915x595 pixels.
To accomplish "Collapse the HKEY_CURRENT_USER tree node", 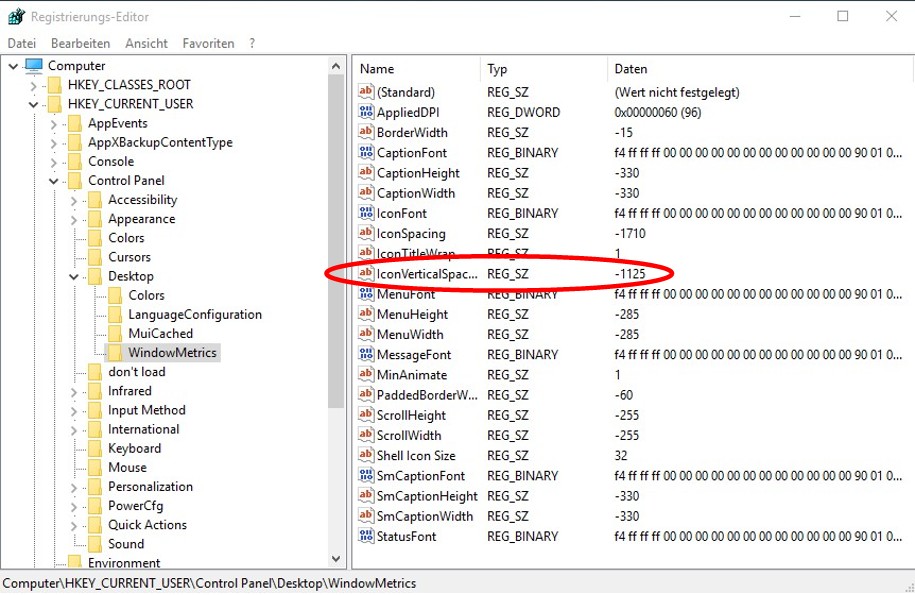I will pos(34,104).
